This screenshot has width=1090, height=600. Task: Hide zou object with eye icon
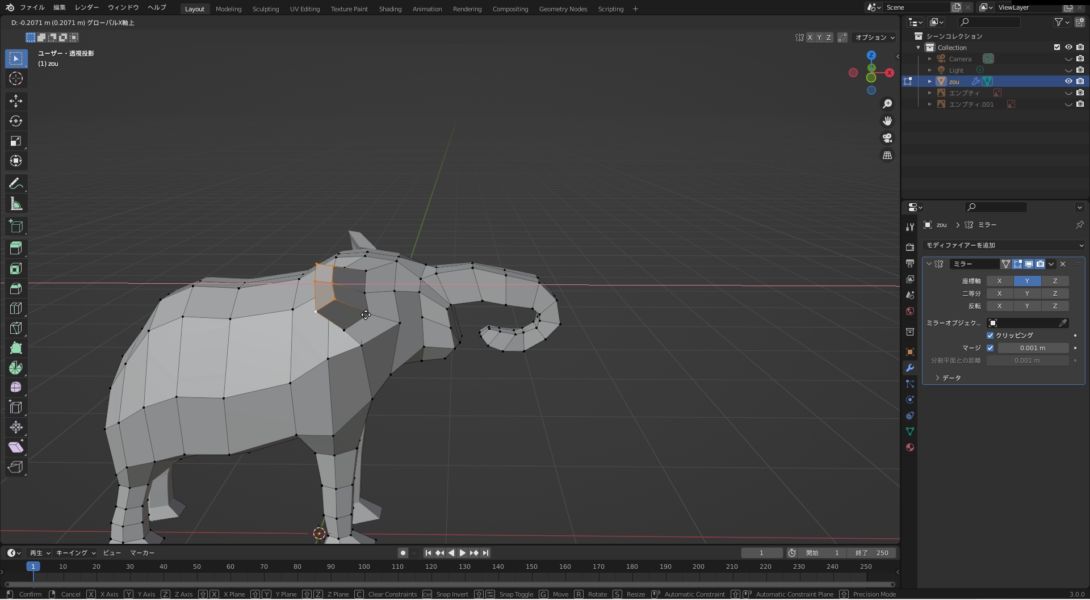[x=1068, y=81]
